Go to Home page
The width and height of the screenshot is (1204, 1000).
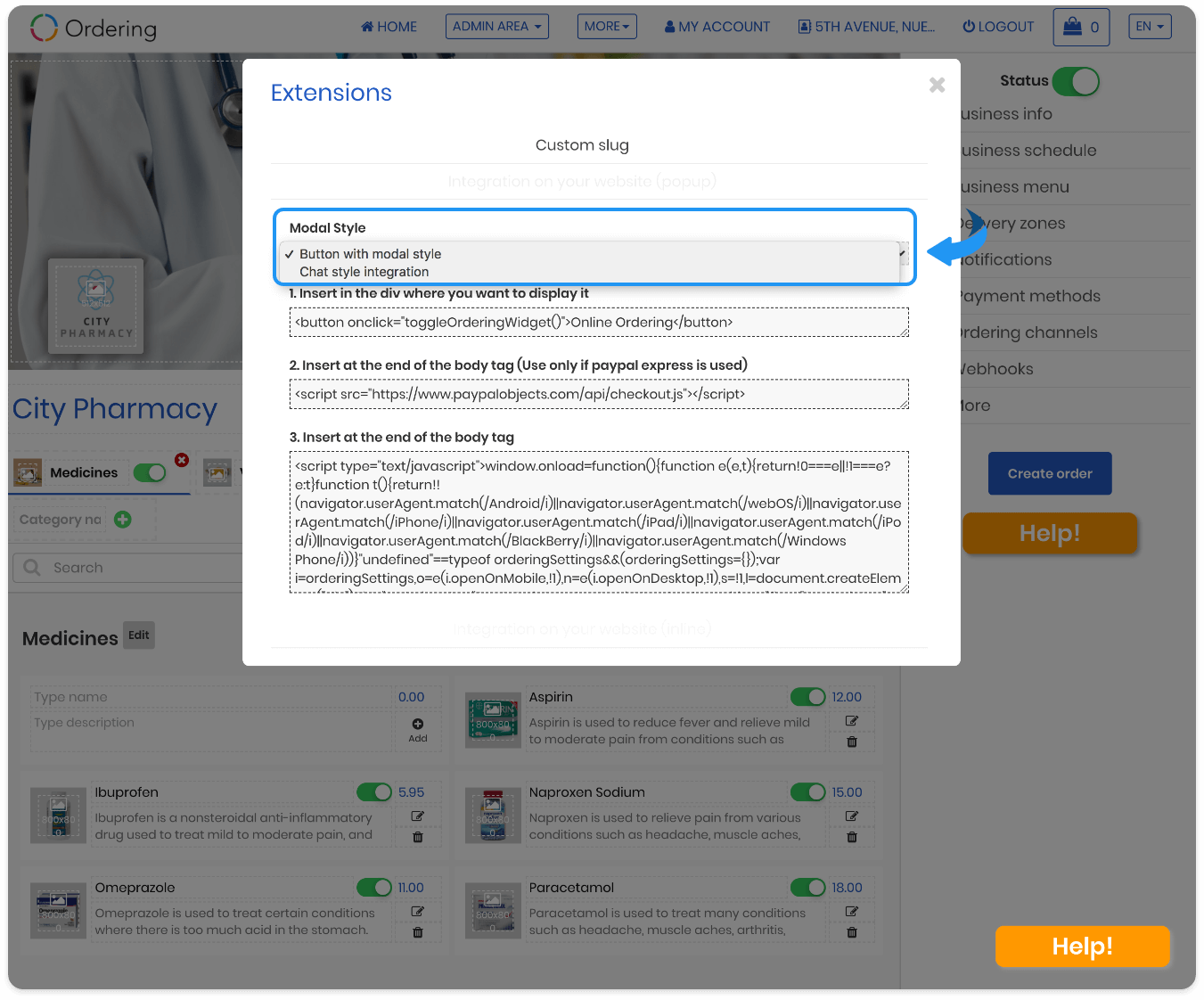point(389,27)
